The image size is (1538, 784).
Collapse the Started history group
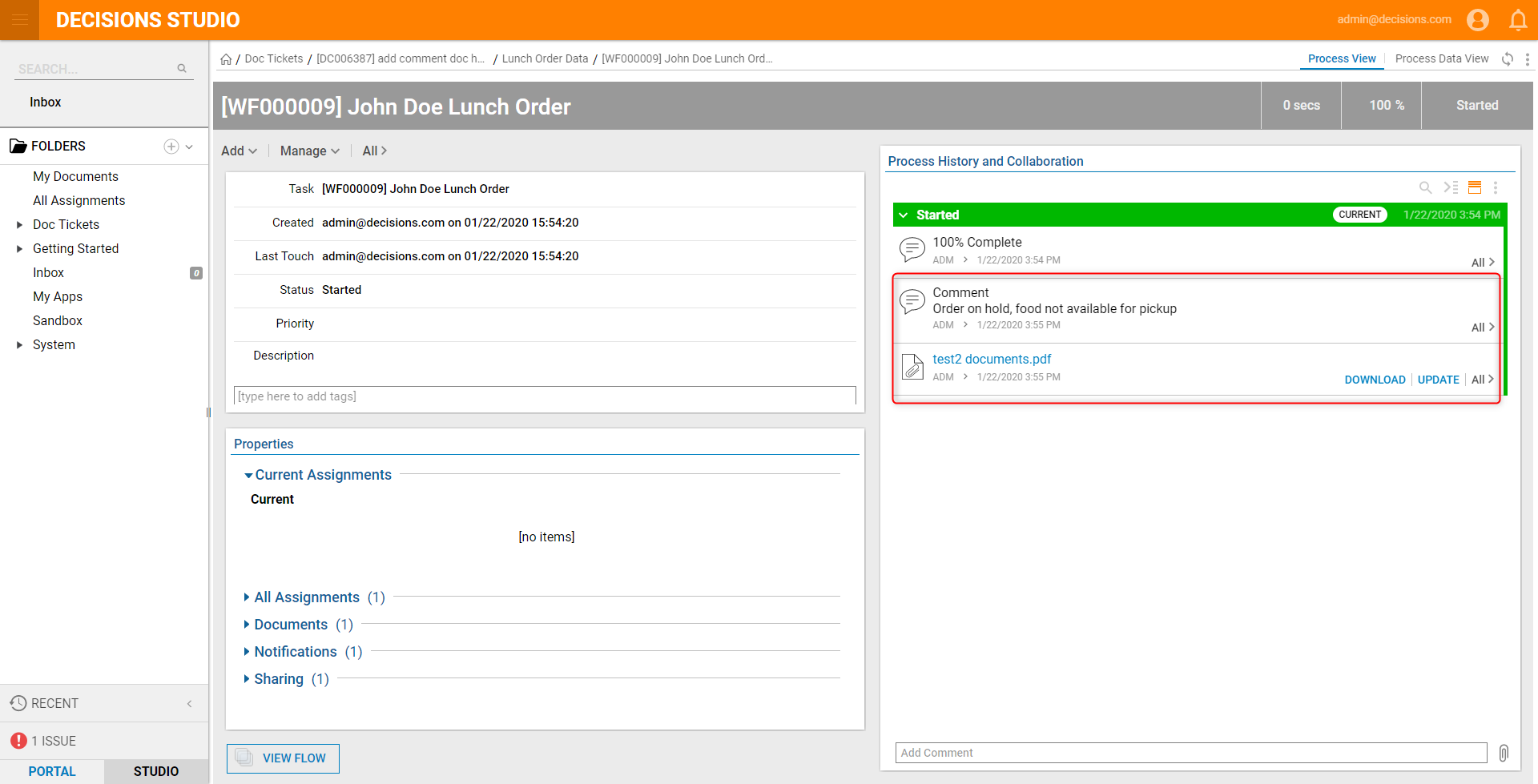click(x=903, y=215)
